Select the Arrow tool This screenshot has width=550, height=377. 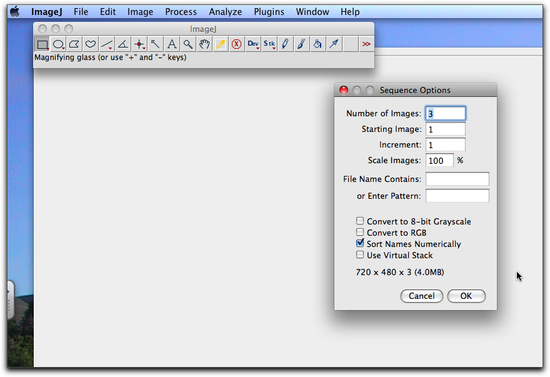coord(334,44)
